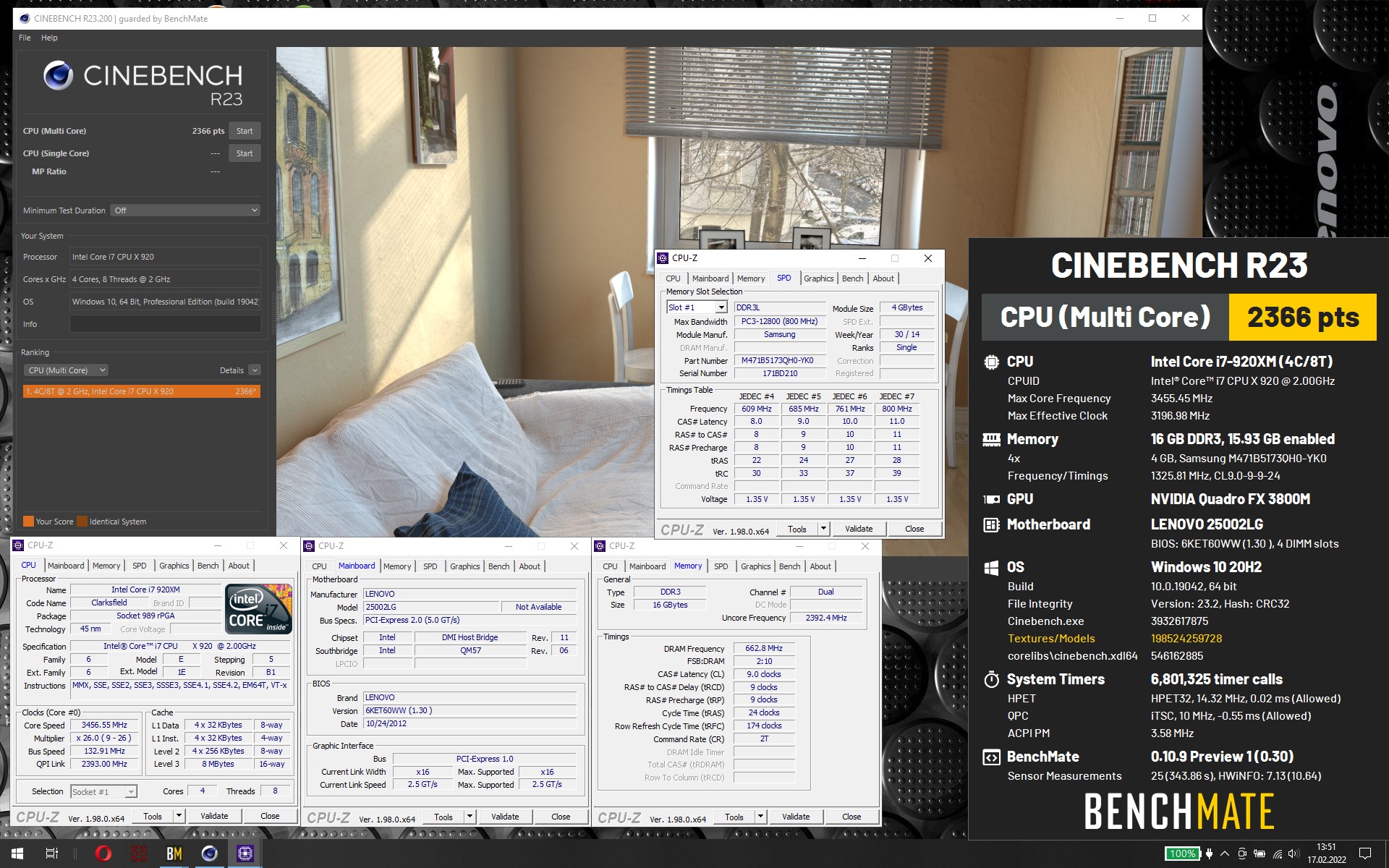1389x868 pixels.
Task: Click the Windows OS icon in BenchMate panel
Action: click(x=991, y=567)
